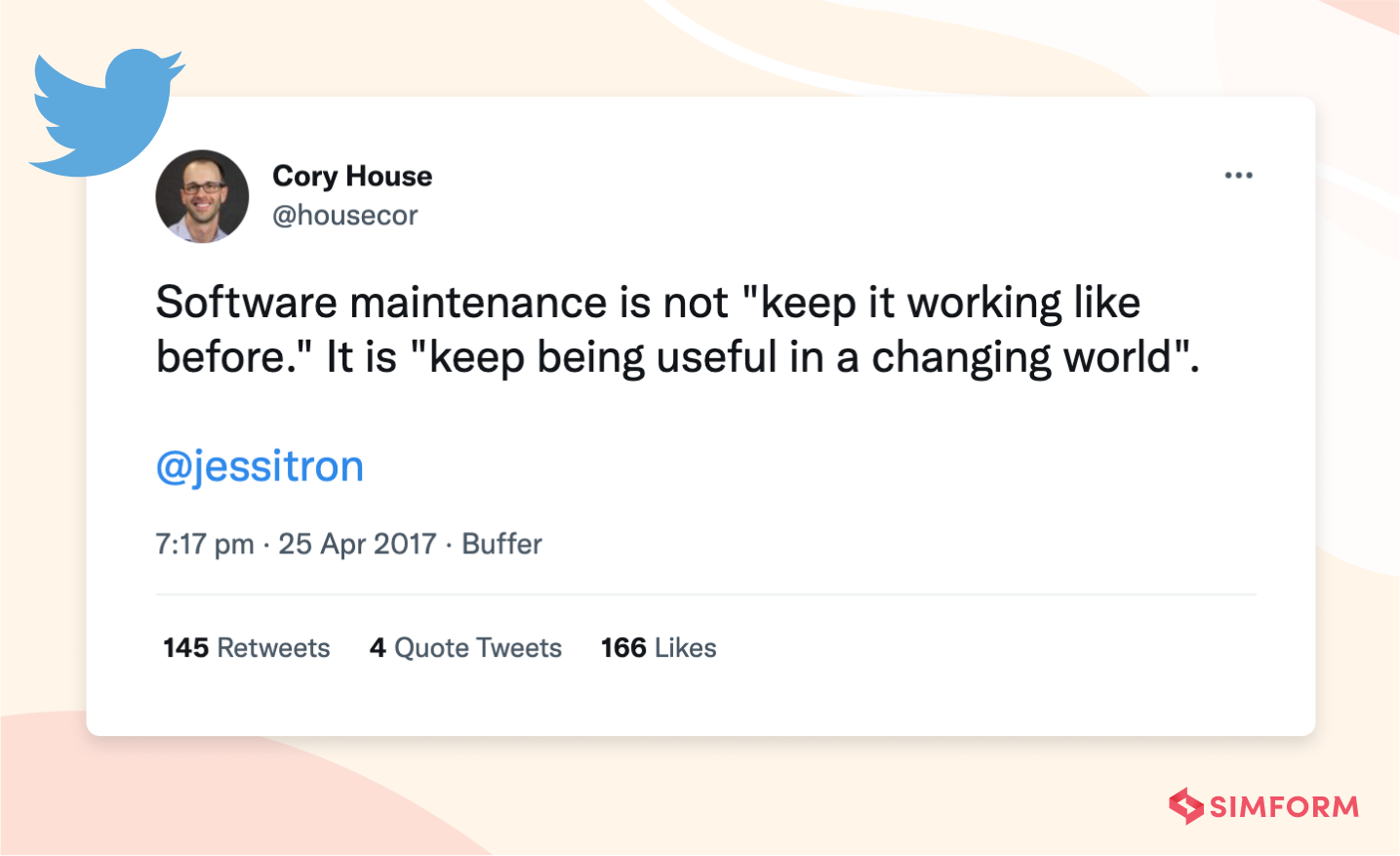This screenshot has height=856, width=1400.
Task: Click the red Simform logo icon
Action: (1186, 806)
